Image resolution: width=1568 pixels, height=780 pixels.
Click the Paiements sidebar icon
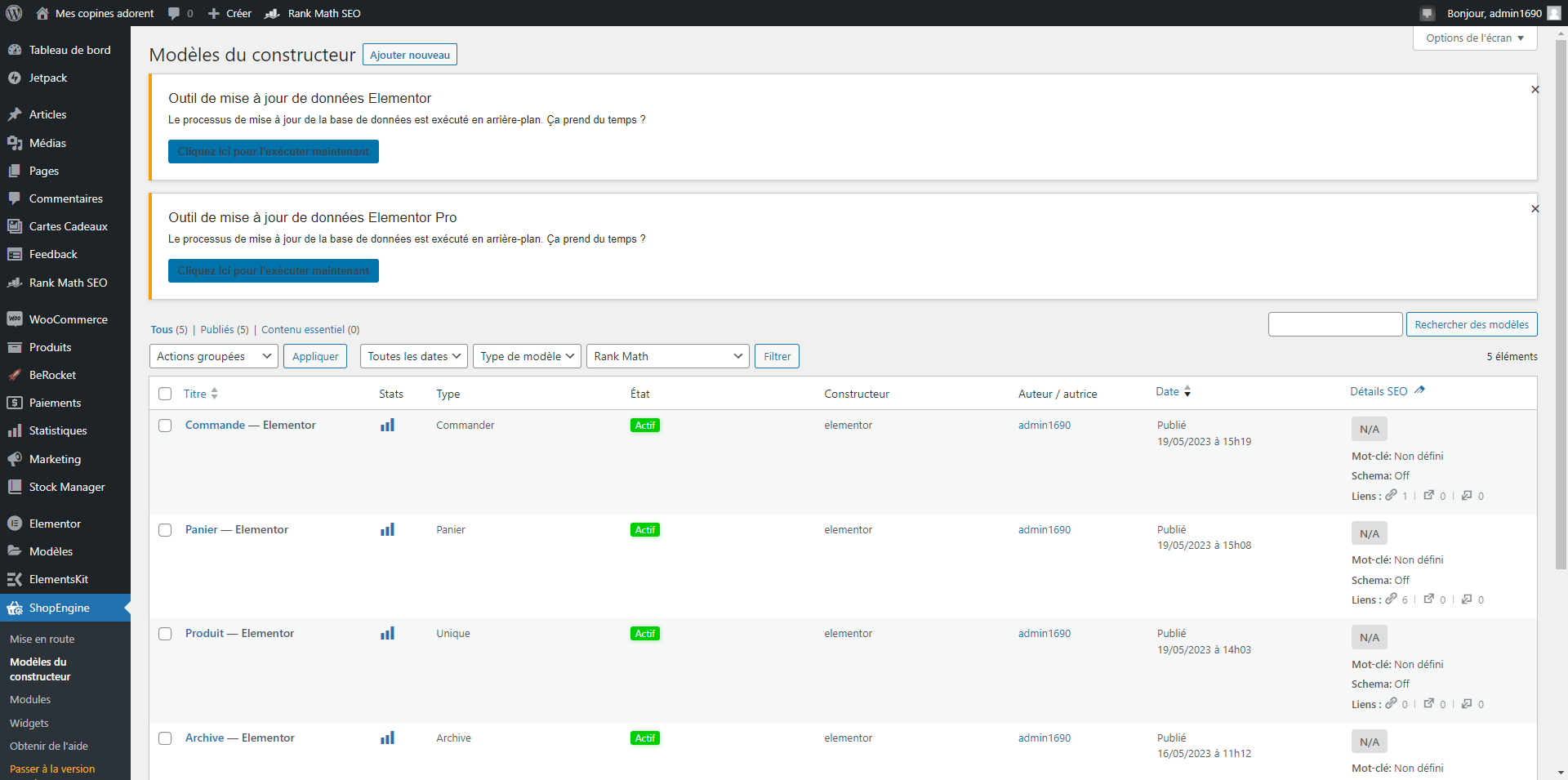pyautogui.click(x=15, y=403)
